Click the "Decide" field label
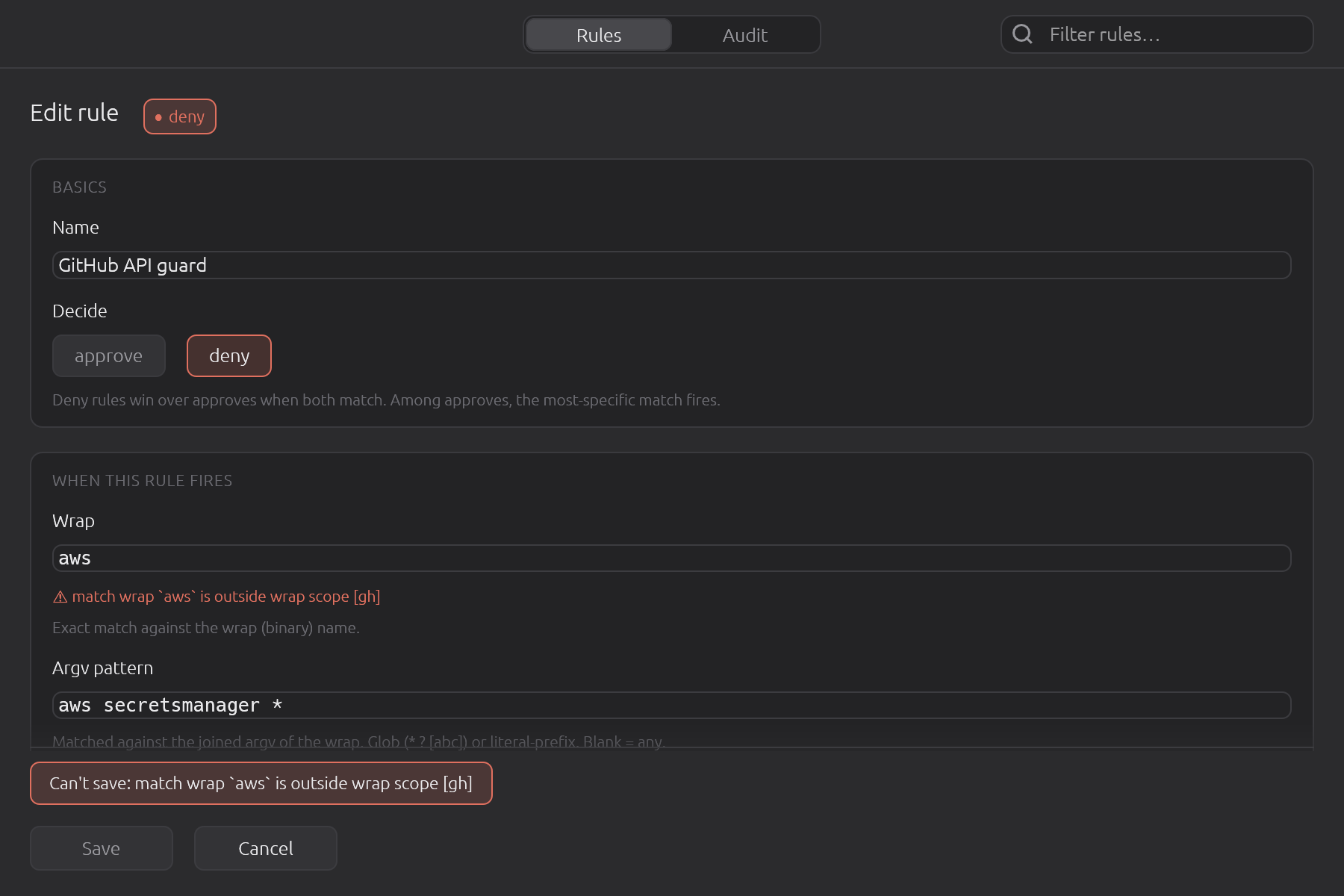Screen dimensions: 1344x896 tap(80, 311)
